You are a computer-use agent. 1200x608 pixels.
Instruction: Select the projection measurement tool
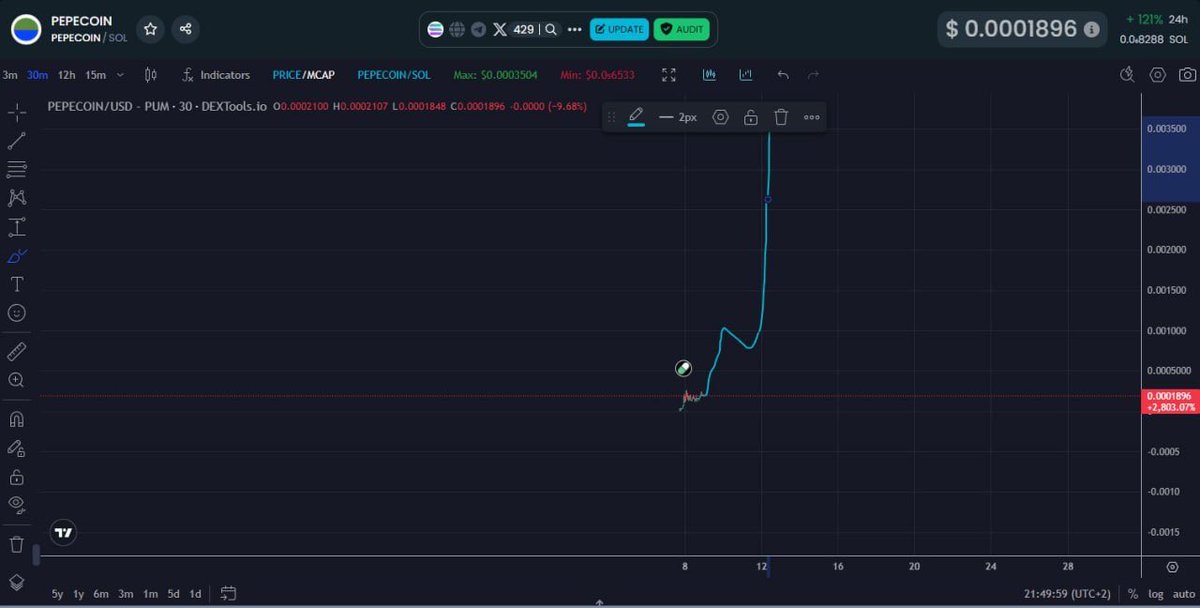tap(17, 227)
